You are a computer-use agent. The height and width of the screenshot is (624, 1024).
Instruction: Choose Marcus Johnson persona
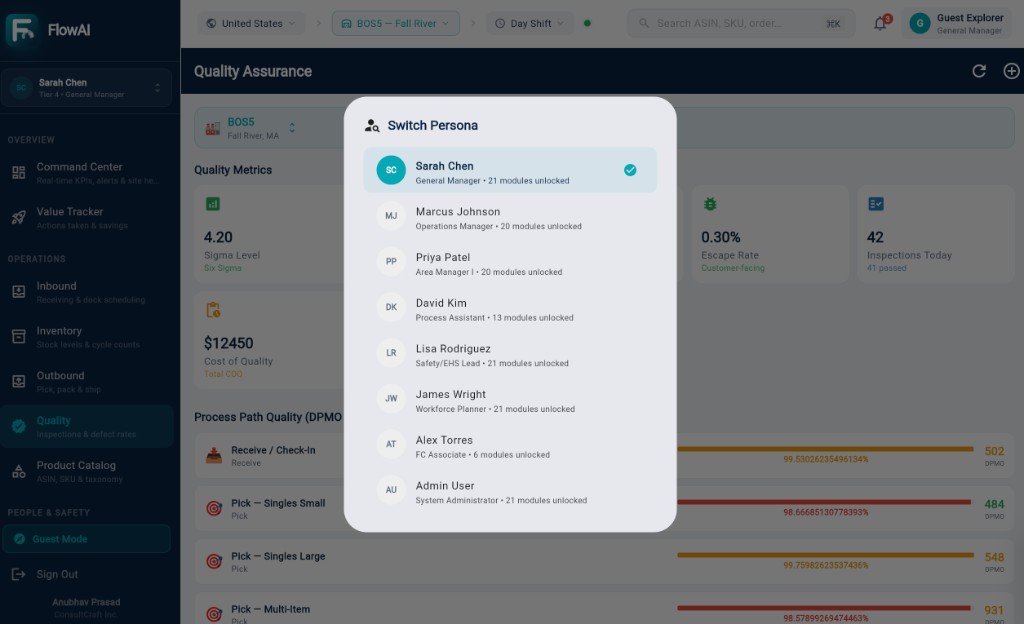[510, 216]
